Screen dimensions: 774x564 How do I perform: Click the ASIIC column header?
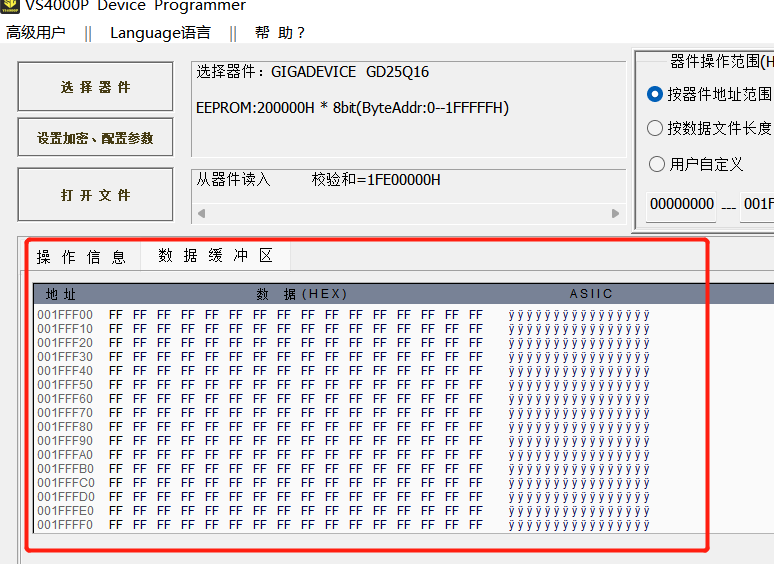pyautogui.click(x=591, y=294)
